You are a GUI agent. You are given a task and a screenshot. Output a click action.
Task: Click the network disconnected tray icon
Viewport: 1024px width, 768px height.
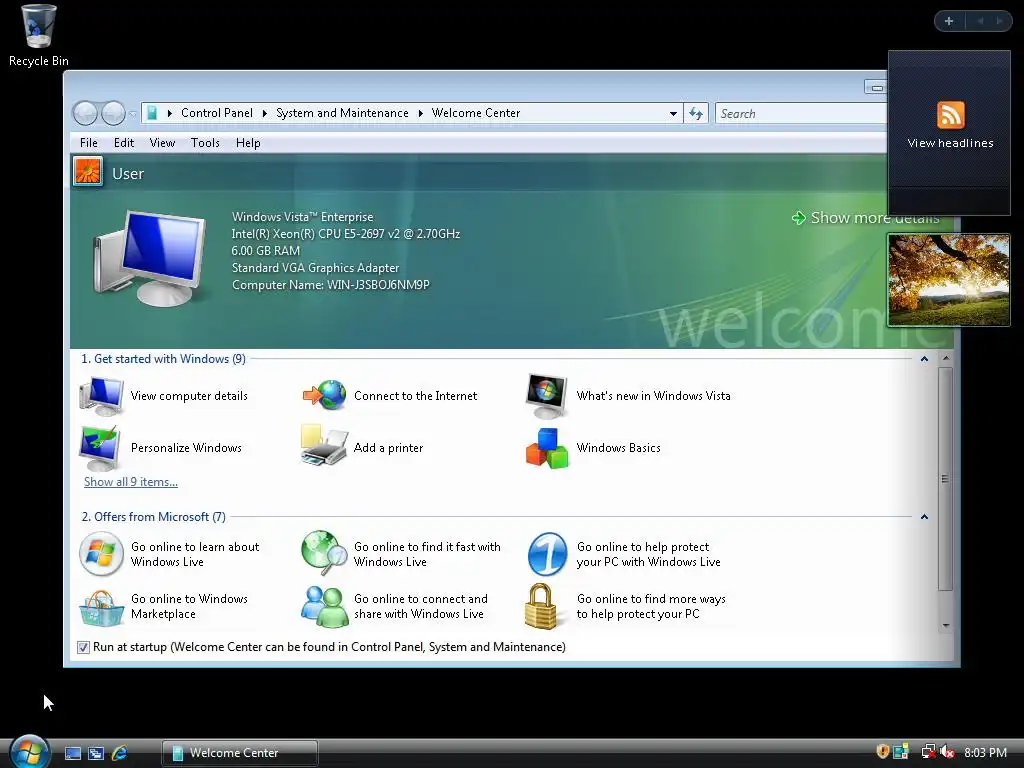(x=927, y=752)
